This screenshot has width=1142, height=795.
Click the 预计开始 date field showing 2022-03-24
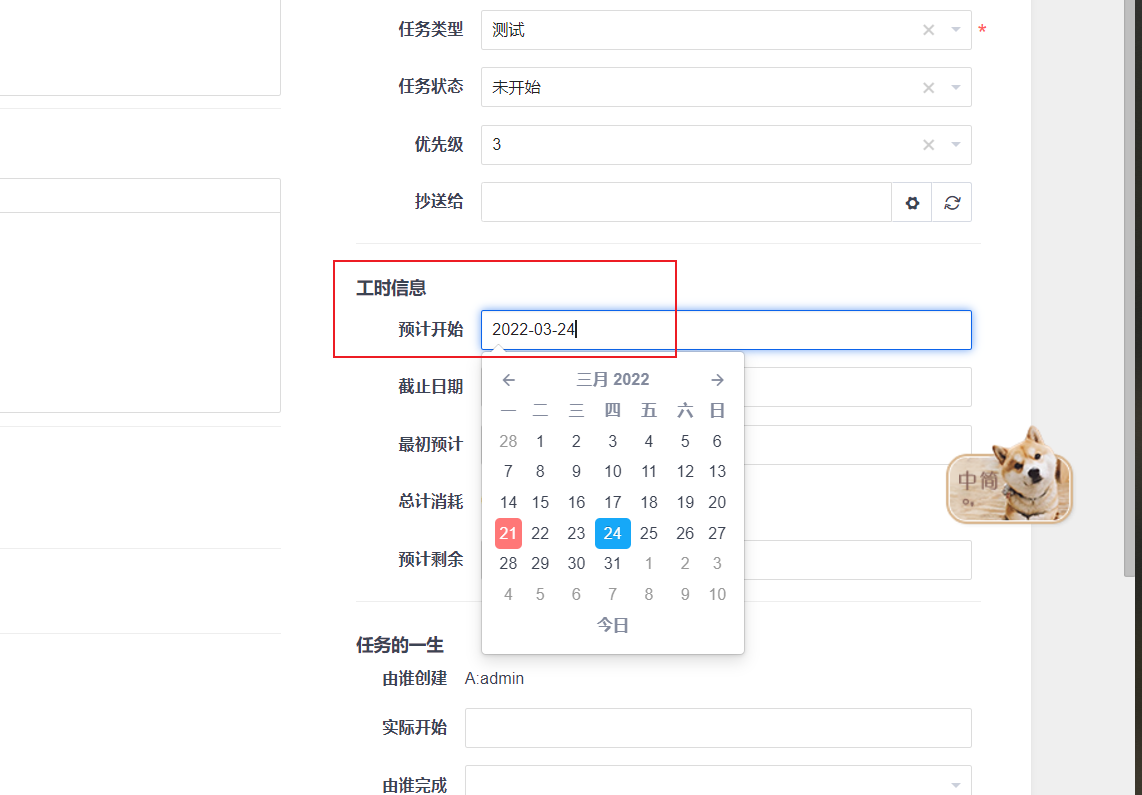click(x=726, y=330)
